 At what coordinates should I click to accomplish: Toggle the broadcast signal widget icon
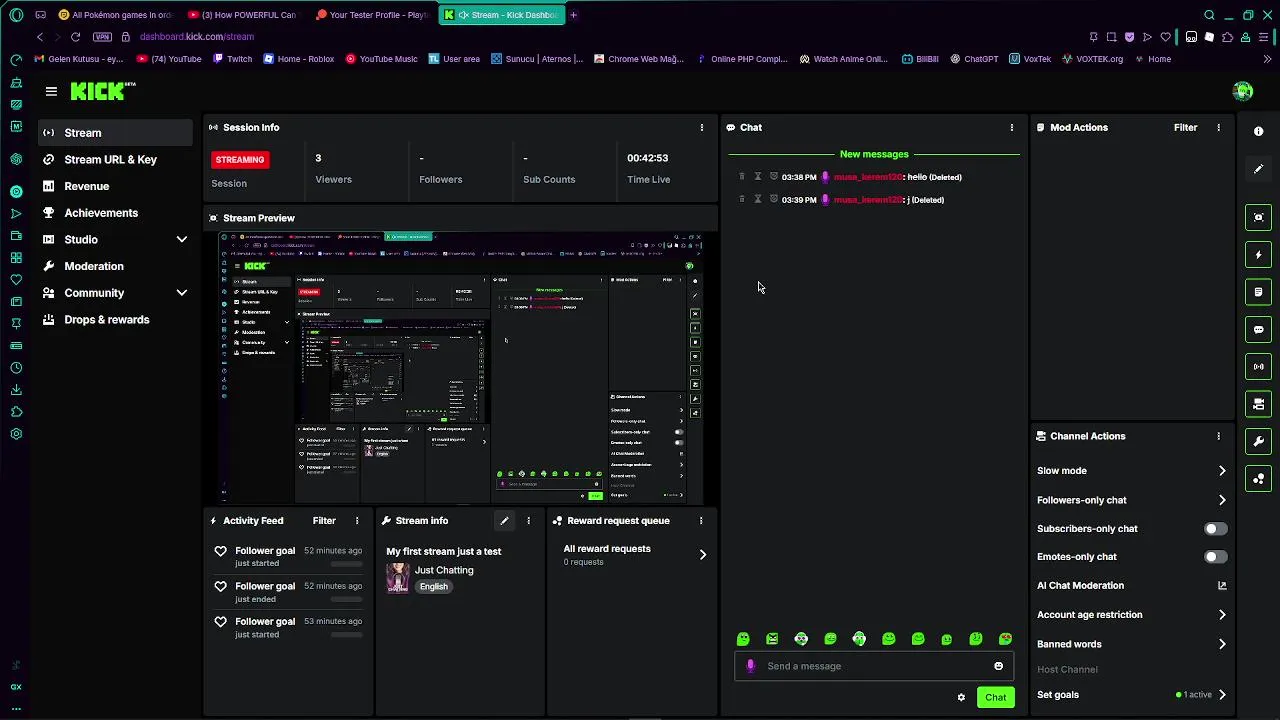[x=1258, y=367]
